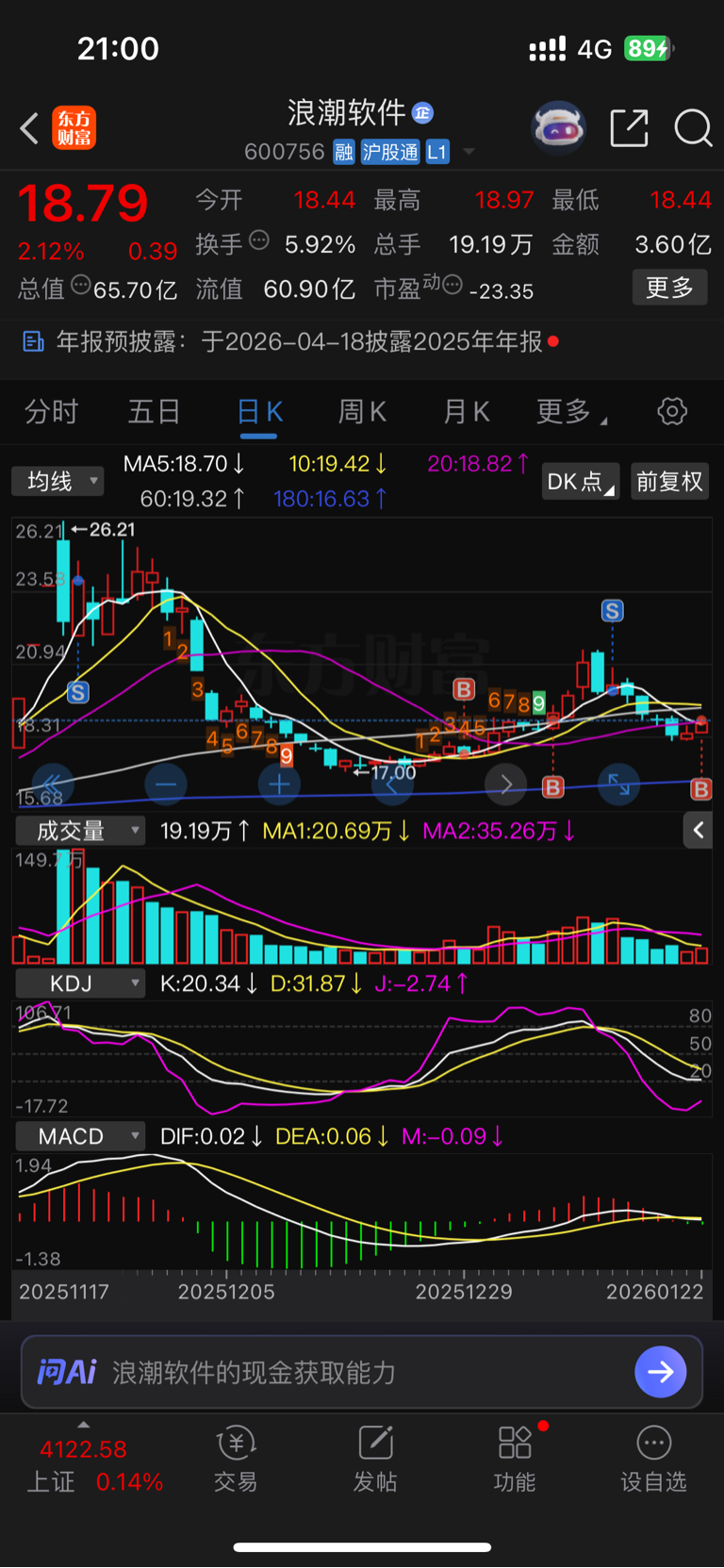Screen dimensions: 724x1568
Task: Send the Ai question with arrow button
Action: pos(661,1372)
